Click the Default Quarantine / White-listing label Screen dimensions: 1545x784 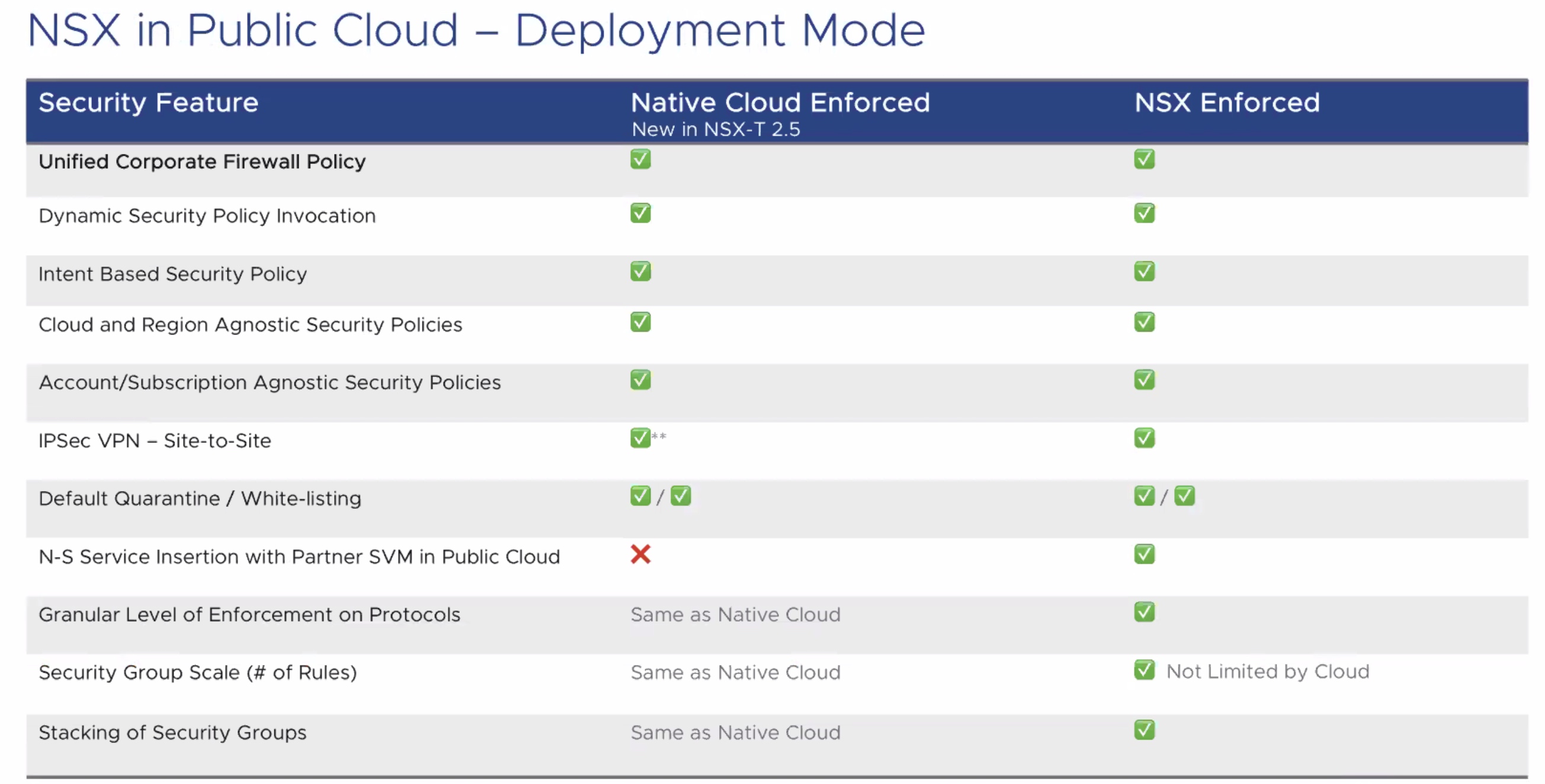coord(200,499)
